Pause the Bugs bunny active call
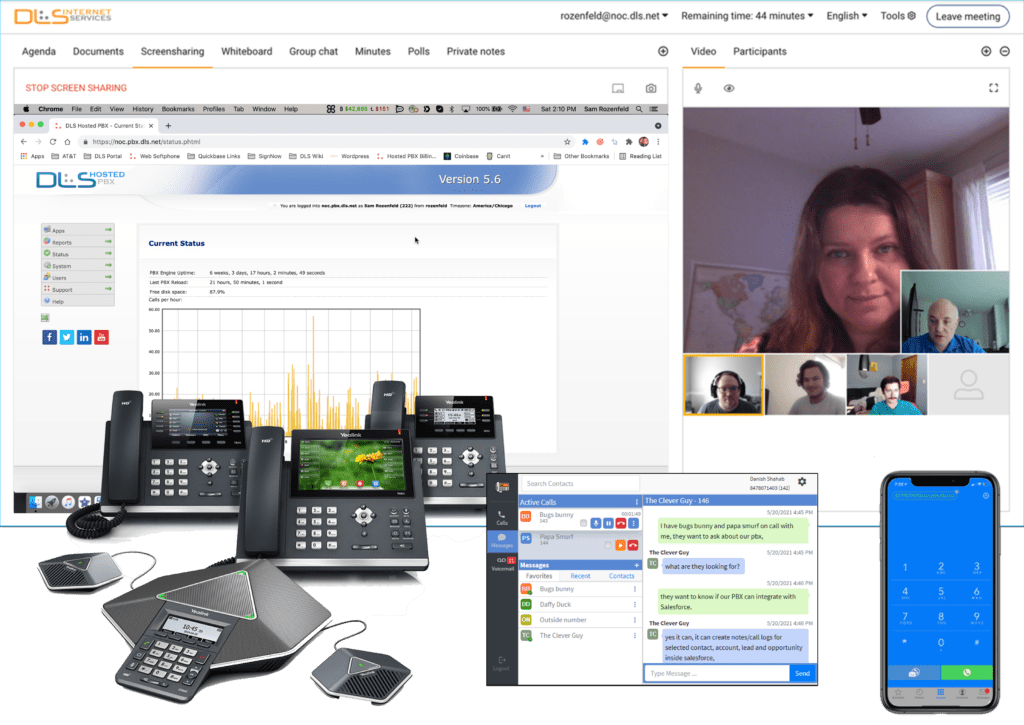This screenshot has width=1024, height=725. coord(608,523)
